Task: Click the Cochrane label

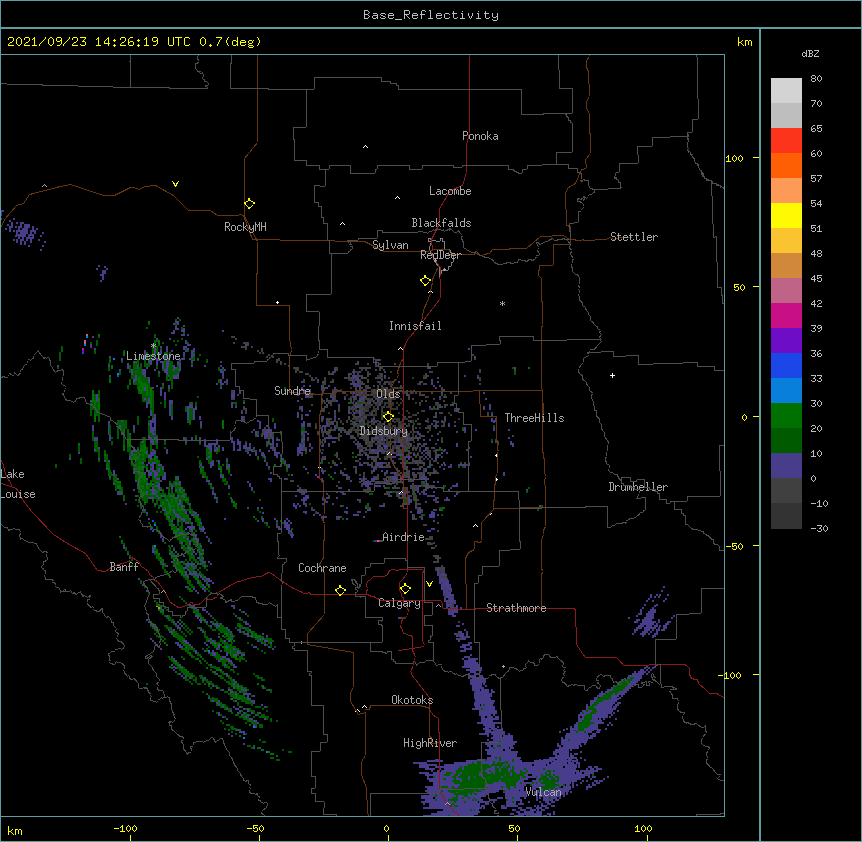Action: (x=322, y=568)
